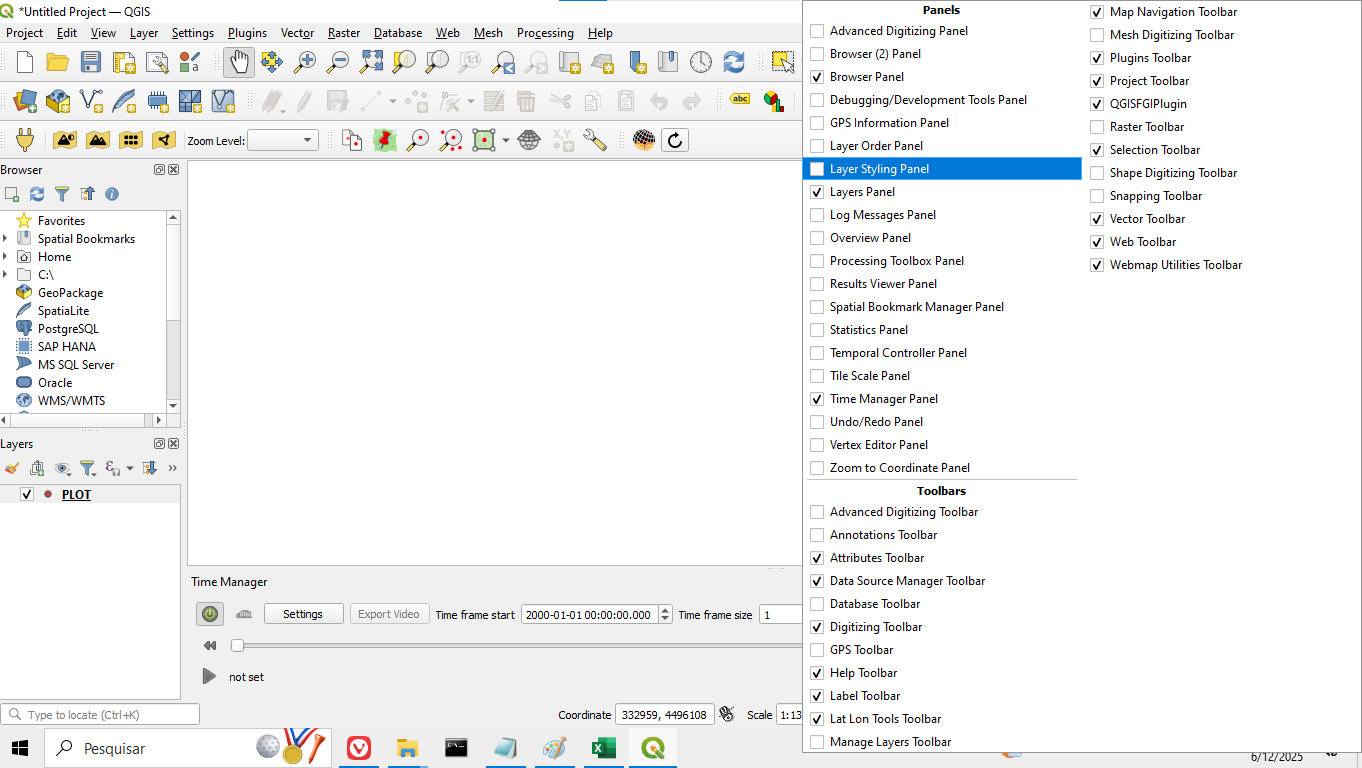Enable the Snapping Toolbar checkbox
The width and height of the screenshot is (1362, 768).
click(1097, 196)
